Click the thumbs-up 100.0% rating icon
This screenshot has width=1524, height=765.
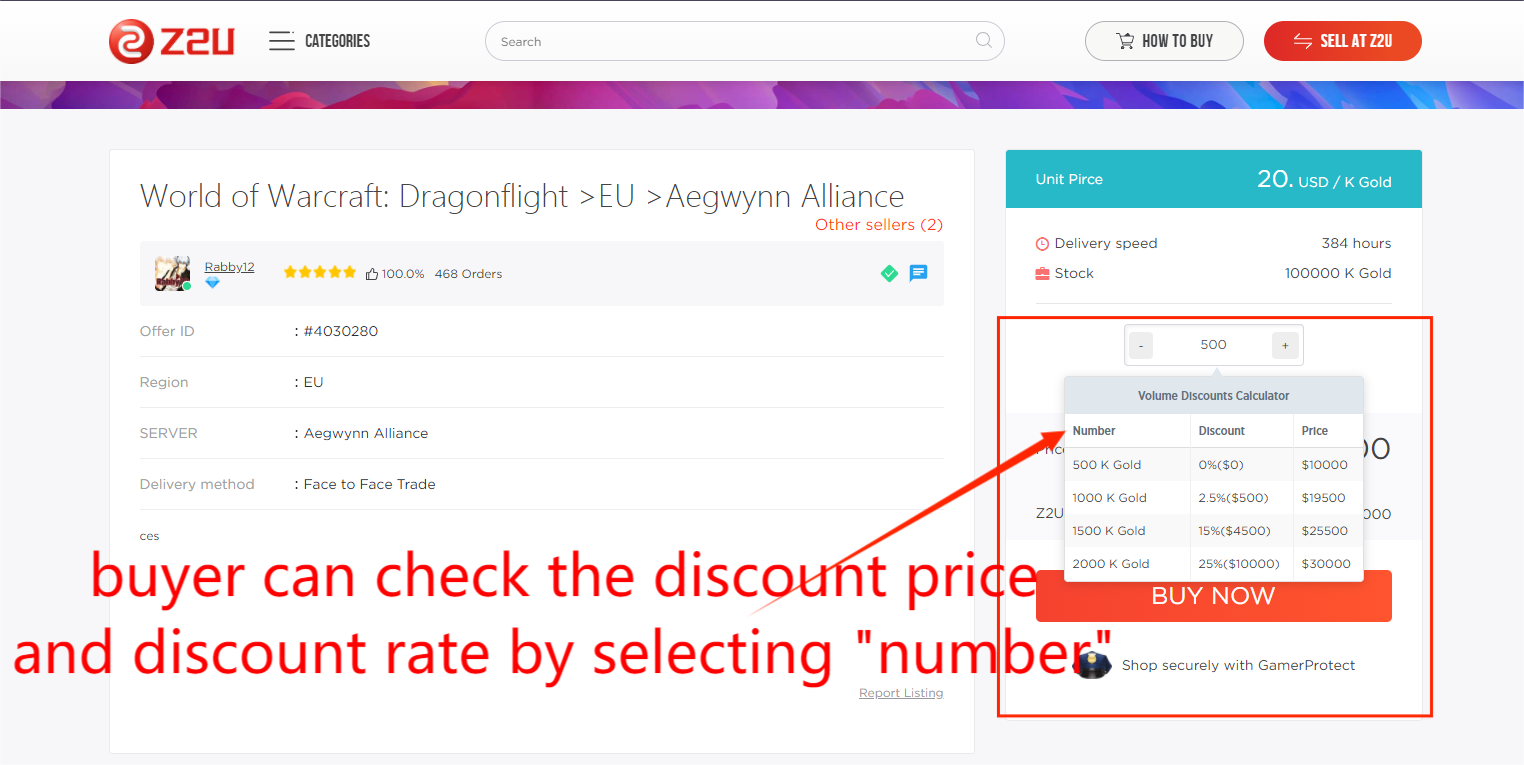(x=372, y=274)
